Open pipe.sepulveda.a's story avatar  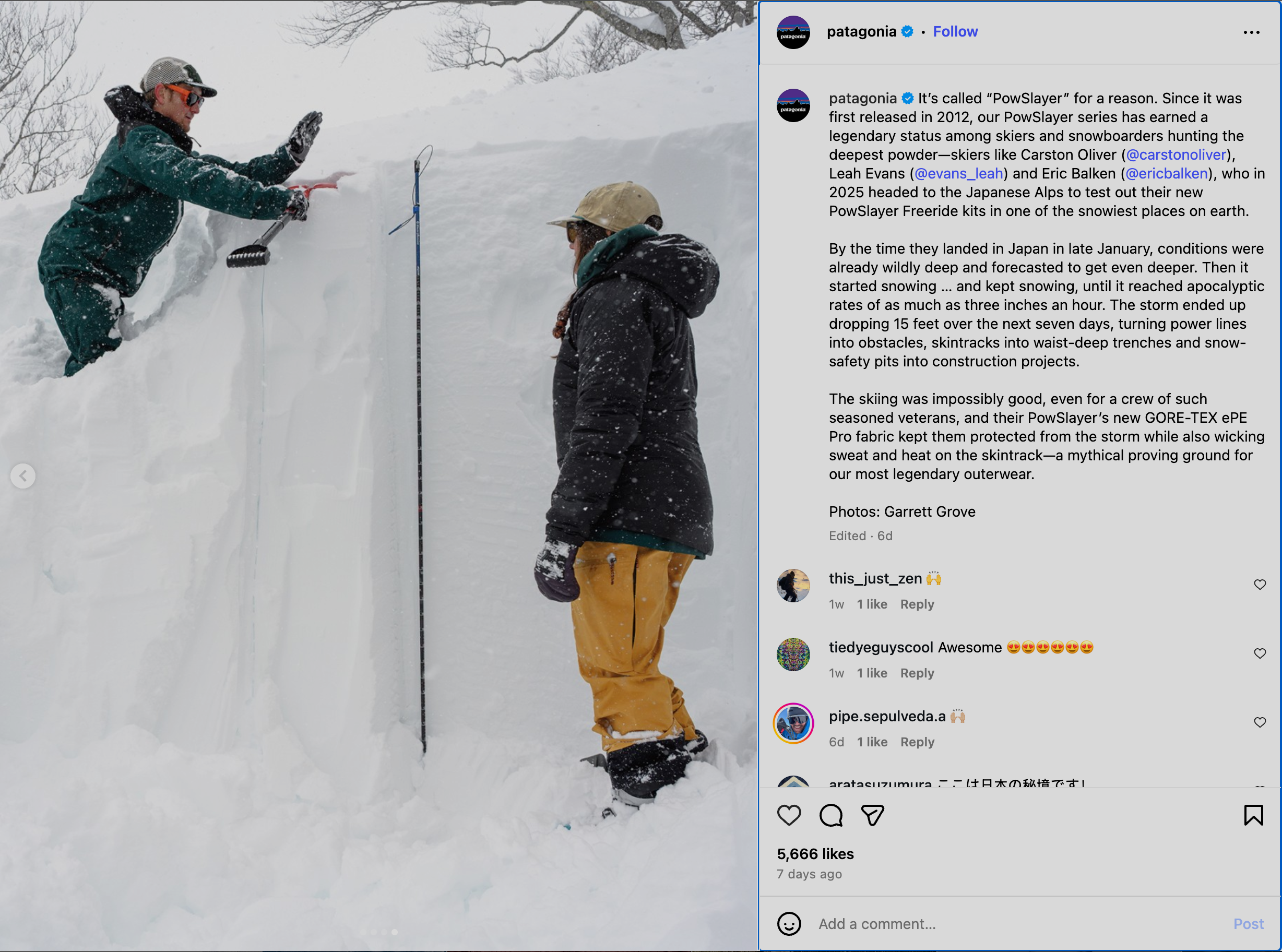click(x=793, y=724)
